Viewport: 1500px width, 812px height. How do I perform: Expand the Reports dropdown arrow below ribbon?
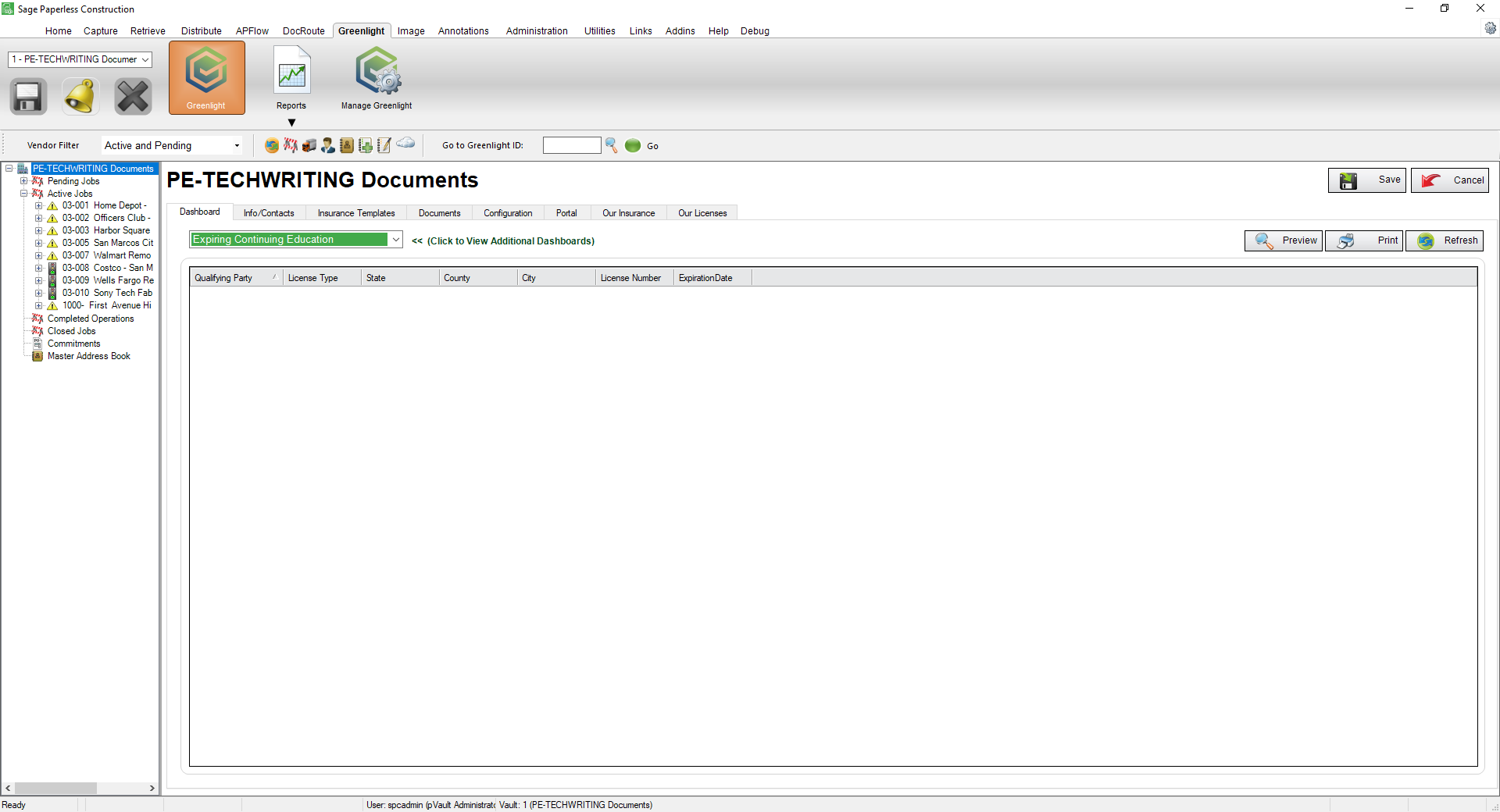291,123
